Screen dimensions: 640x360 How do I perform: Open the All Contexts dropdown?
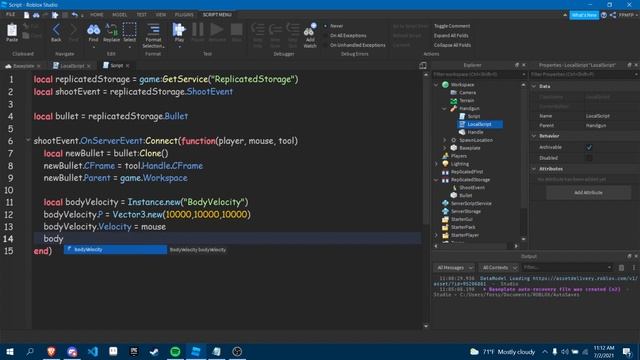(499, 268)
